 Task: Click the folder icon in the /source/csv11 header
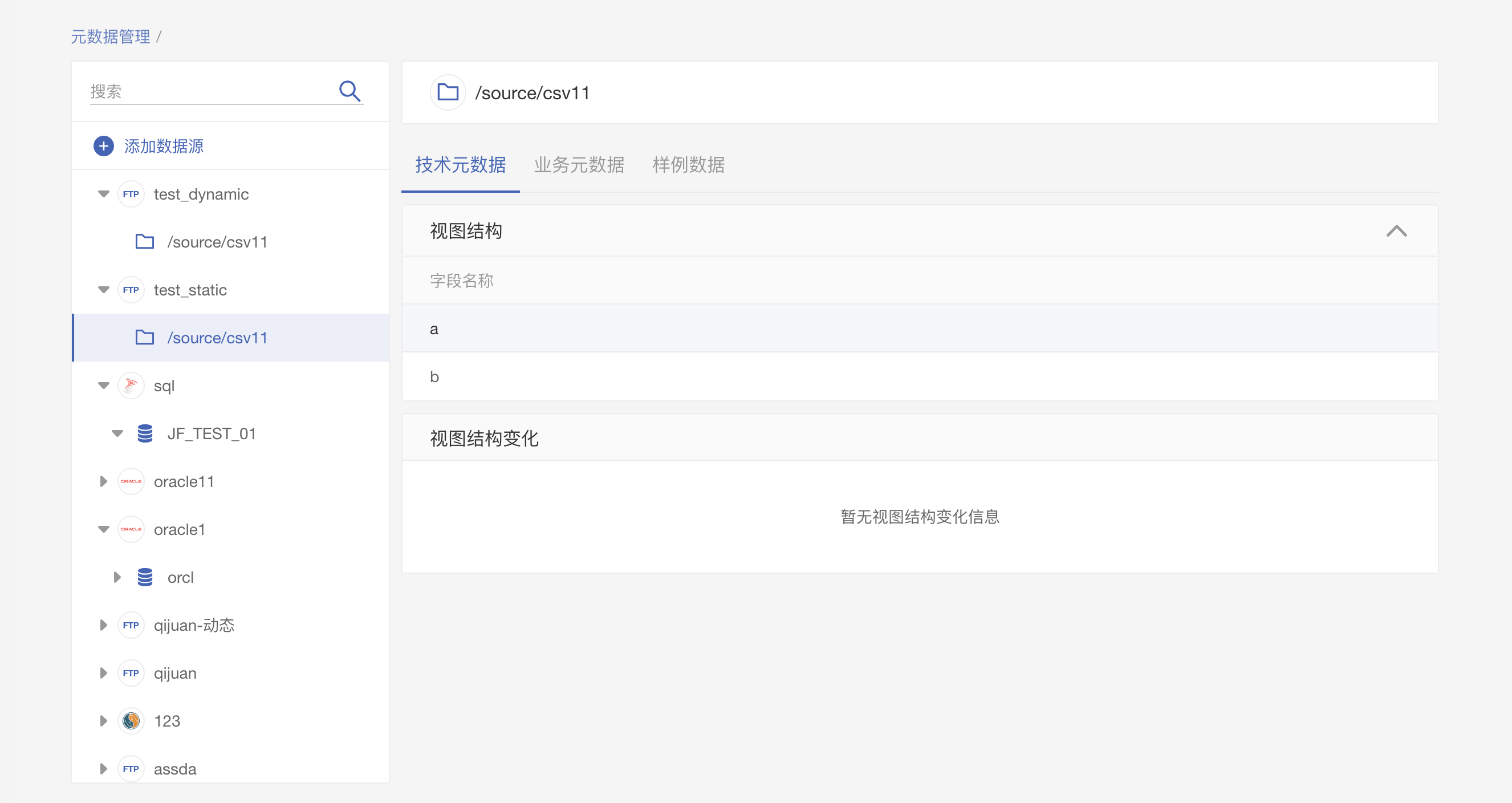448,92
